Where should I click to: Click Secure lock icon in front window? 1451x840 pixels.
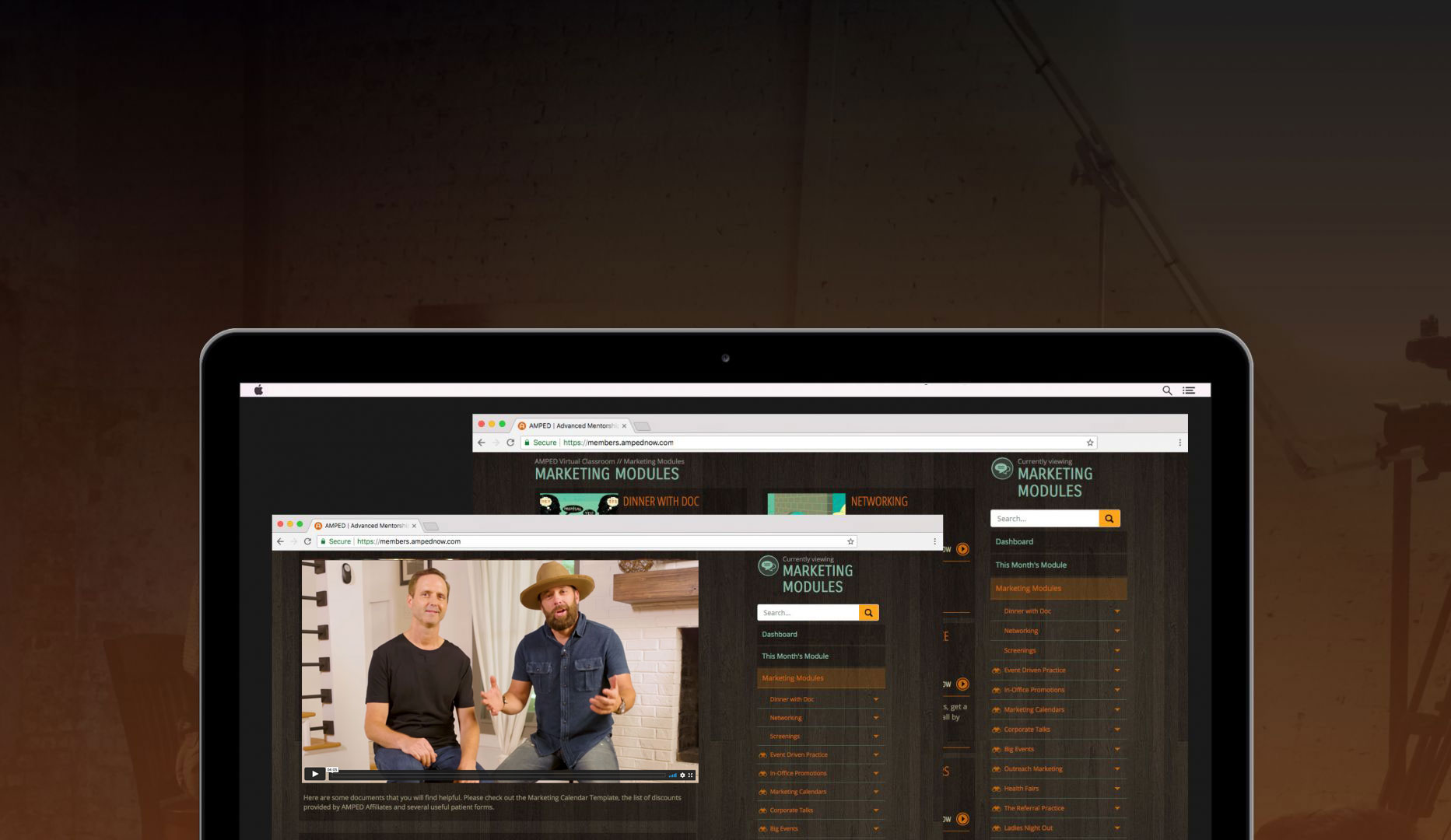pos(323,541)
